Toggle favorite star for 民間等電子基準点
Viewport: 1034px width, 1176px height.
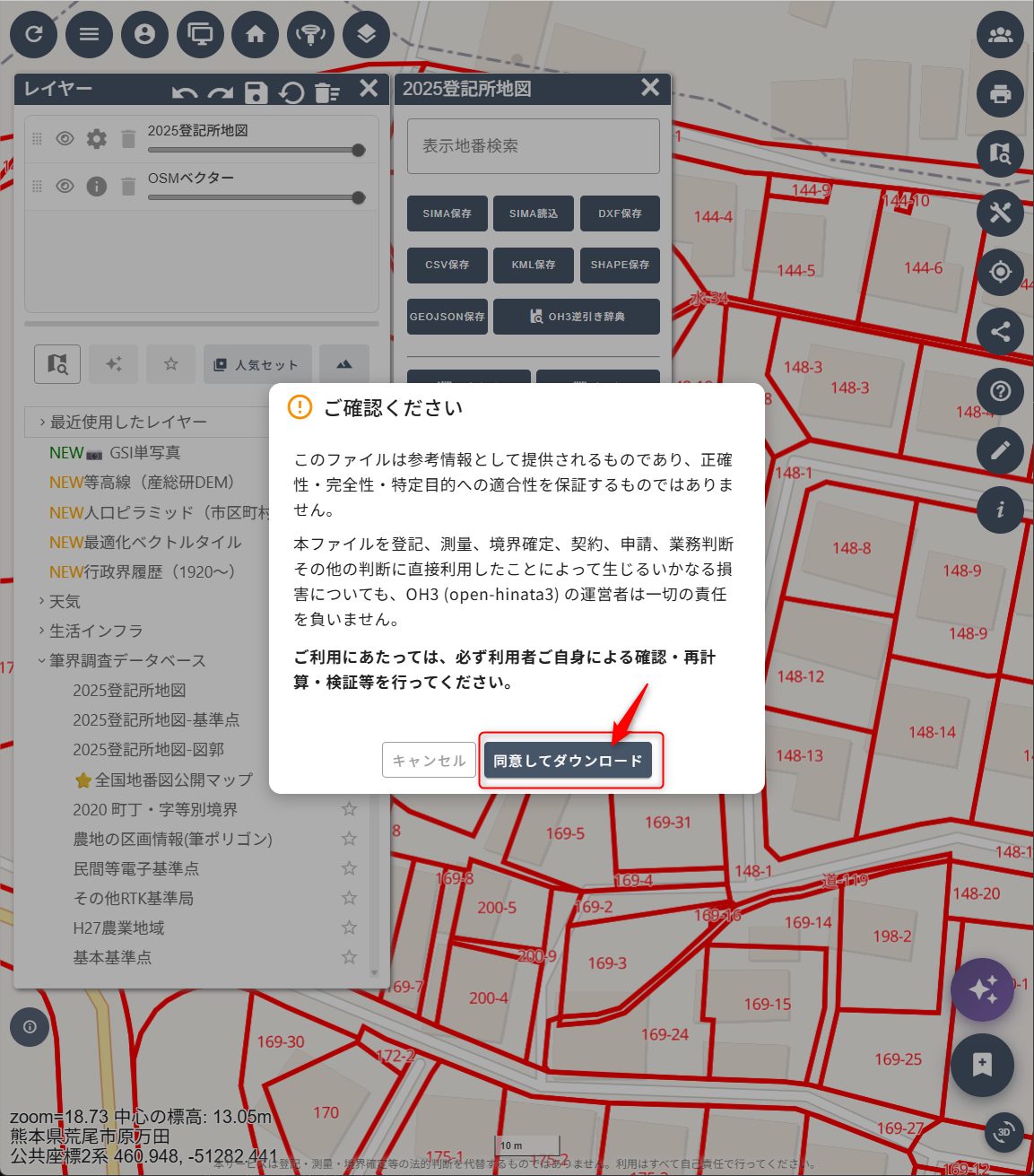point(349,868)
